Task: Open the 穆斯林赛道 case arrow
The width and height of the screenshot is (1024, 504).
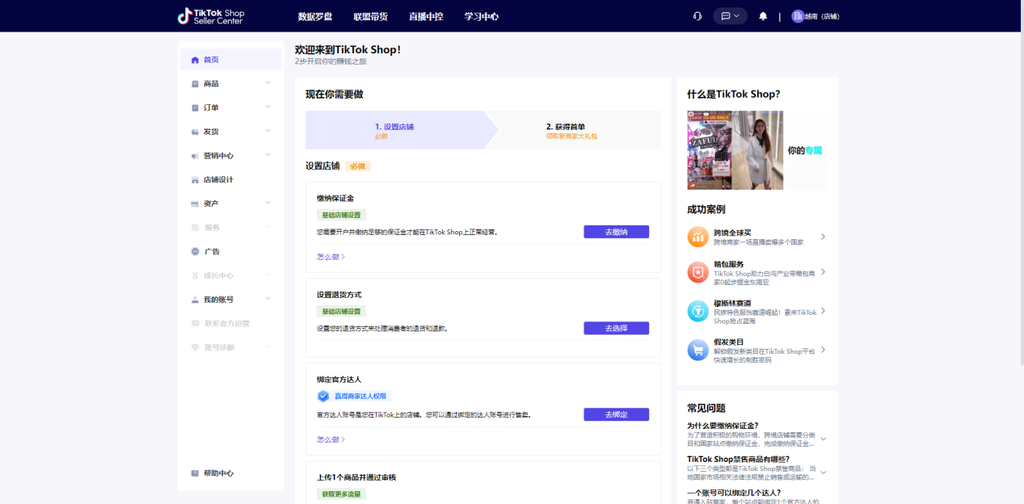Action: point(823,311)
